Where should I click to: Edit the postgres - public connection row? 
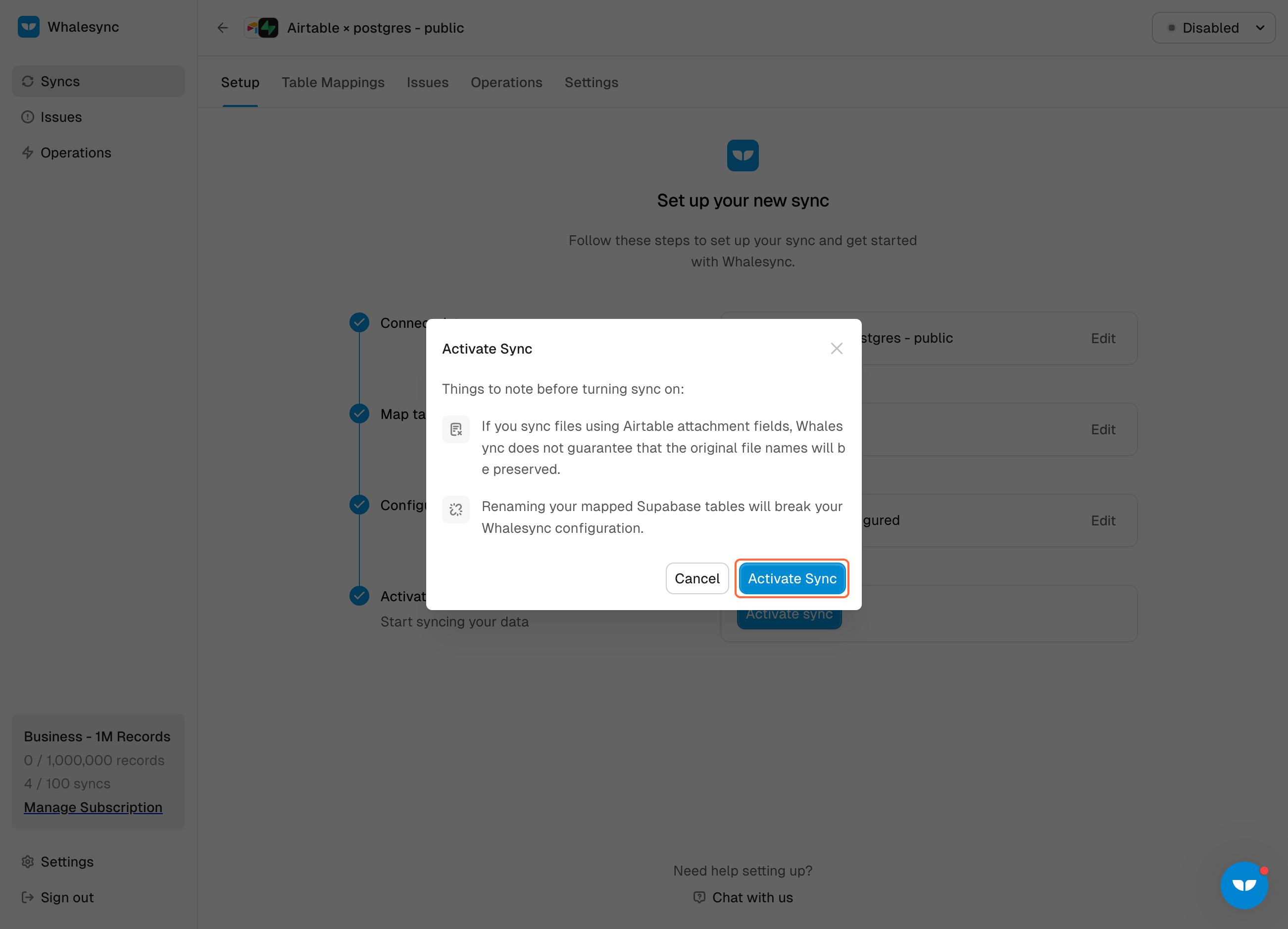pyautogui.click(x=1103, y=338)
